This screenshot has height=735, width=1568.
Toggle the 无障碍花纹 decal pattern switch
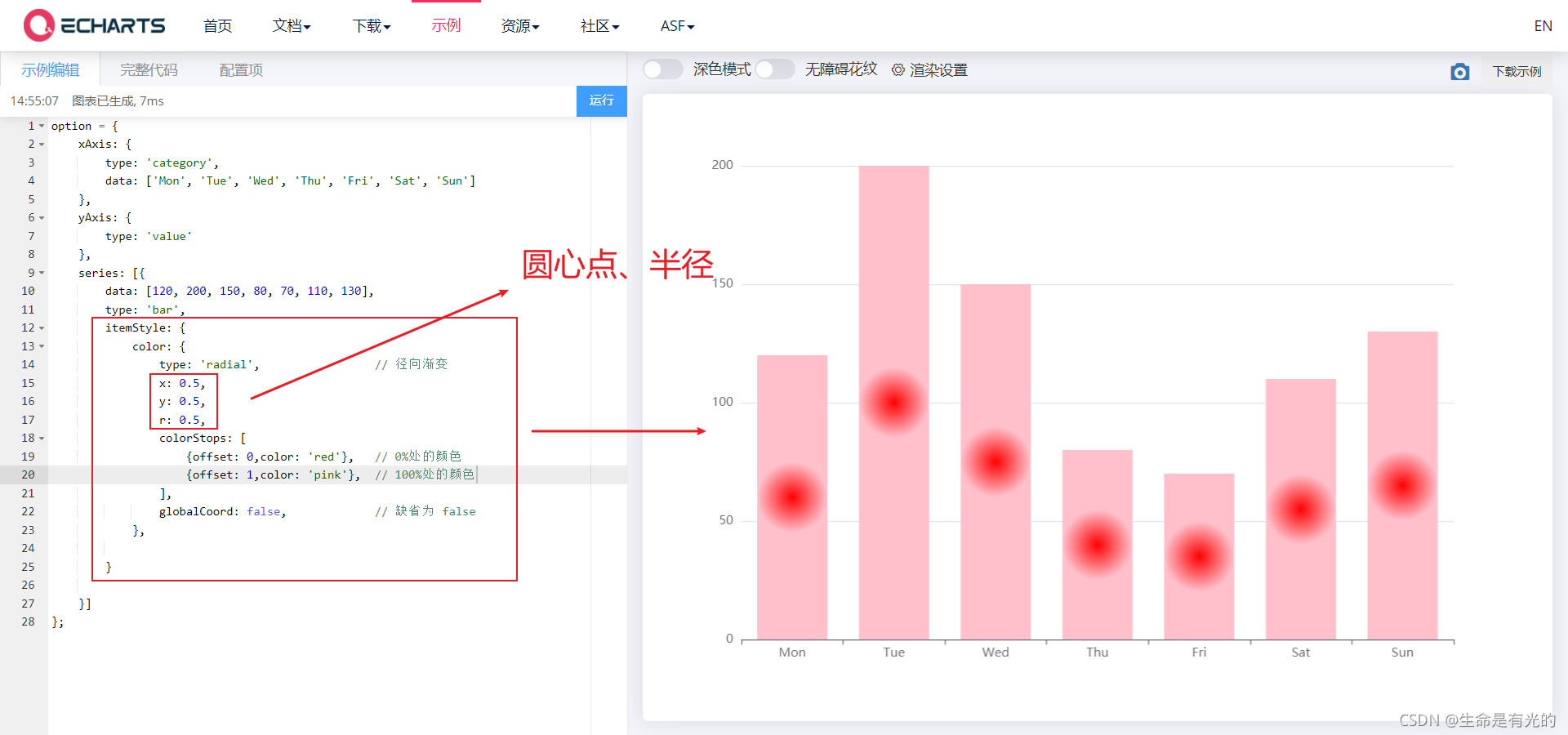tap(774, 69)
